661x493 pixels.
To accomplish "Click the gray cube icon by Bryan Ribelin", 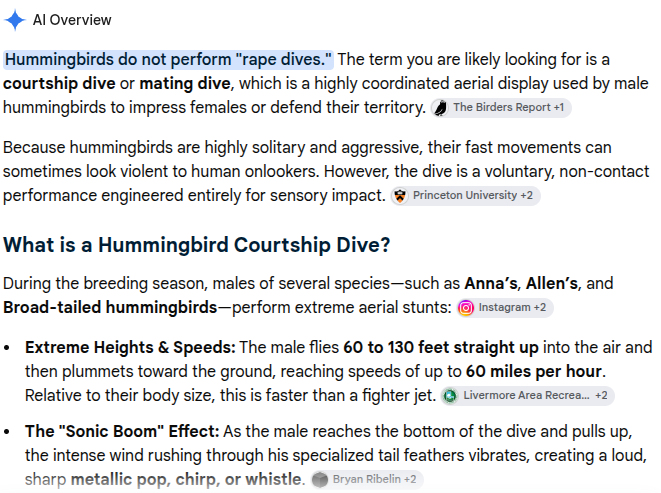I will [x=320, y=480].
